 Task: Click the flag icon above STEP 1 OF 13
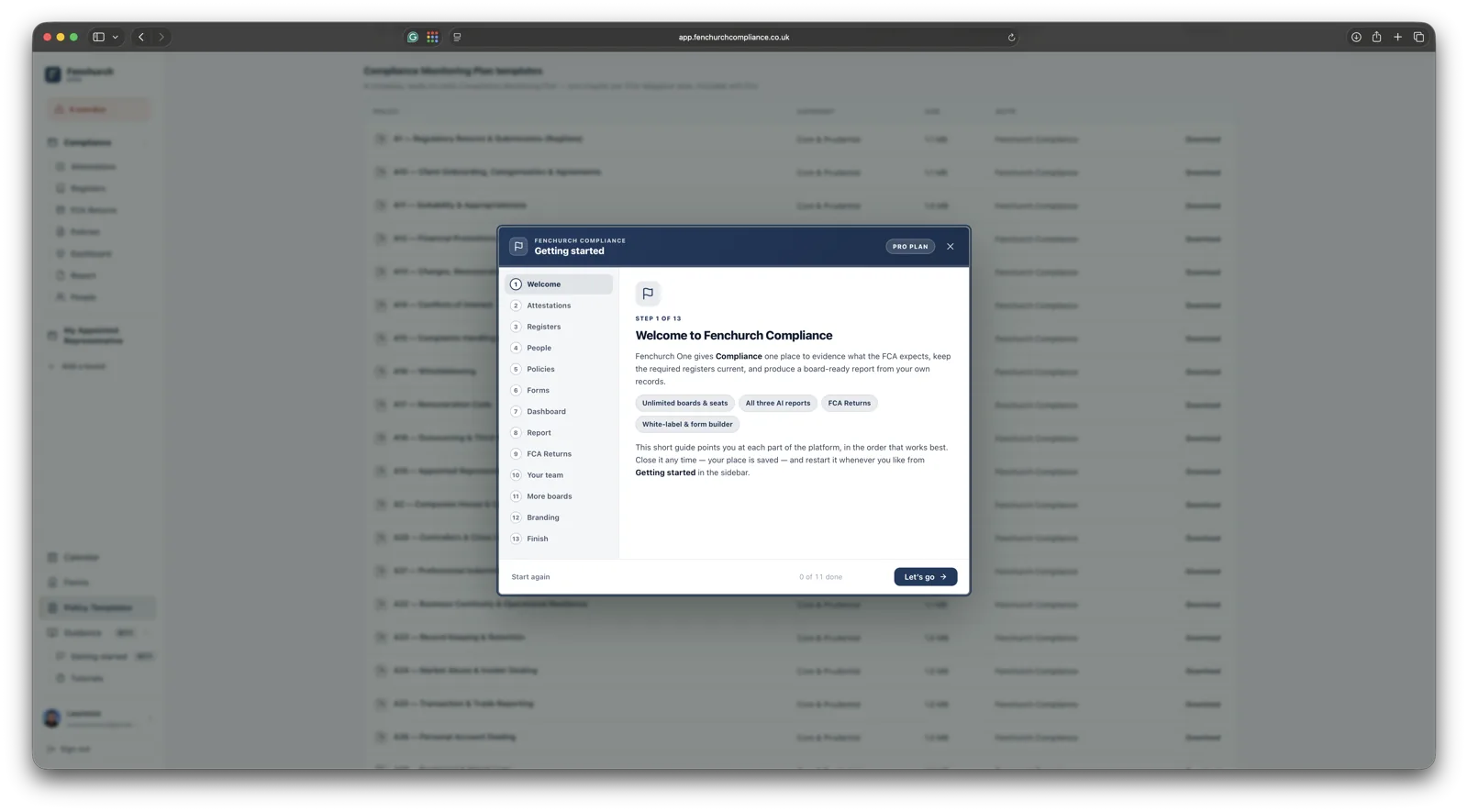(x=648, y=294)
